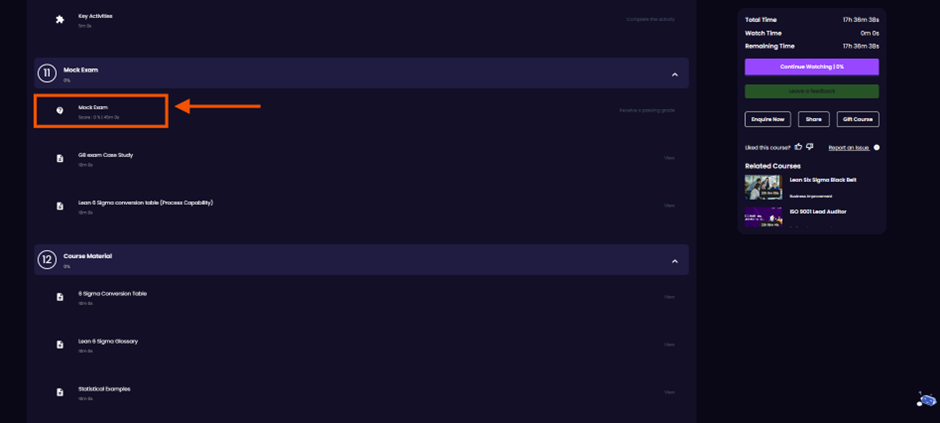Click the Continue Watching button
Viewport: 940px width, 423px height.
[812, 67]
